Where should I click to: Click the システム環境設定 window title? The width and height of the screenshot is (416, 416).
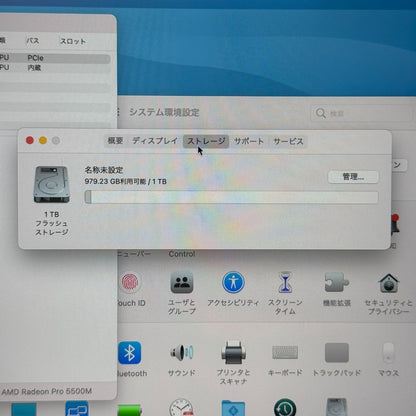[164, 112]
